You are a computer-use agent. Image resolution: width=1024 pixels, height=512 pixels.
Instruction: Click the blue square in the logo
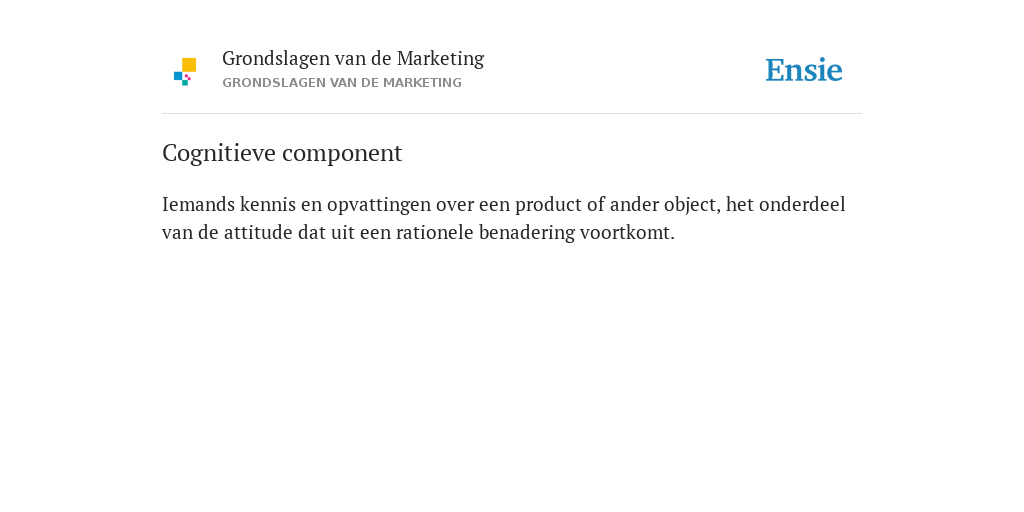click(x=178, y=76)
